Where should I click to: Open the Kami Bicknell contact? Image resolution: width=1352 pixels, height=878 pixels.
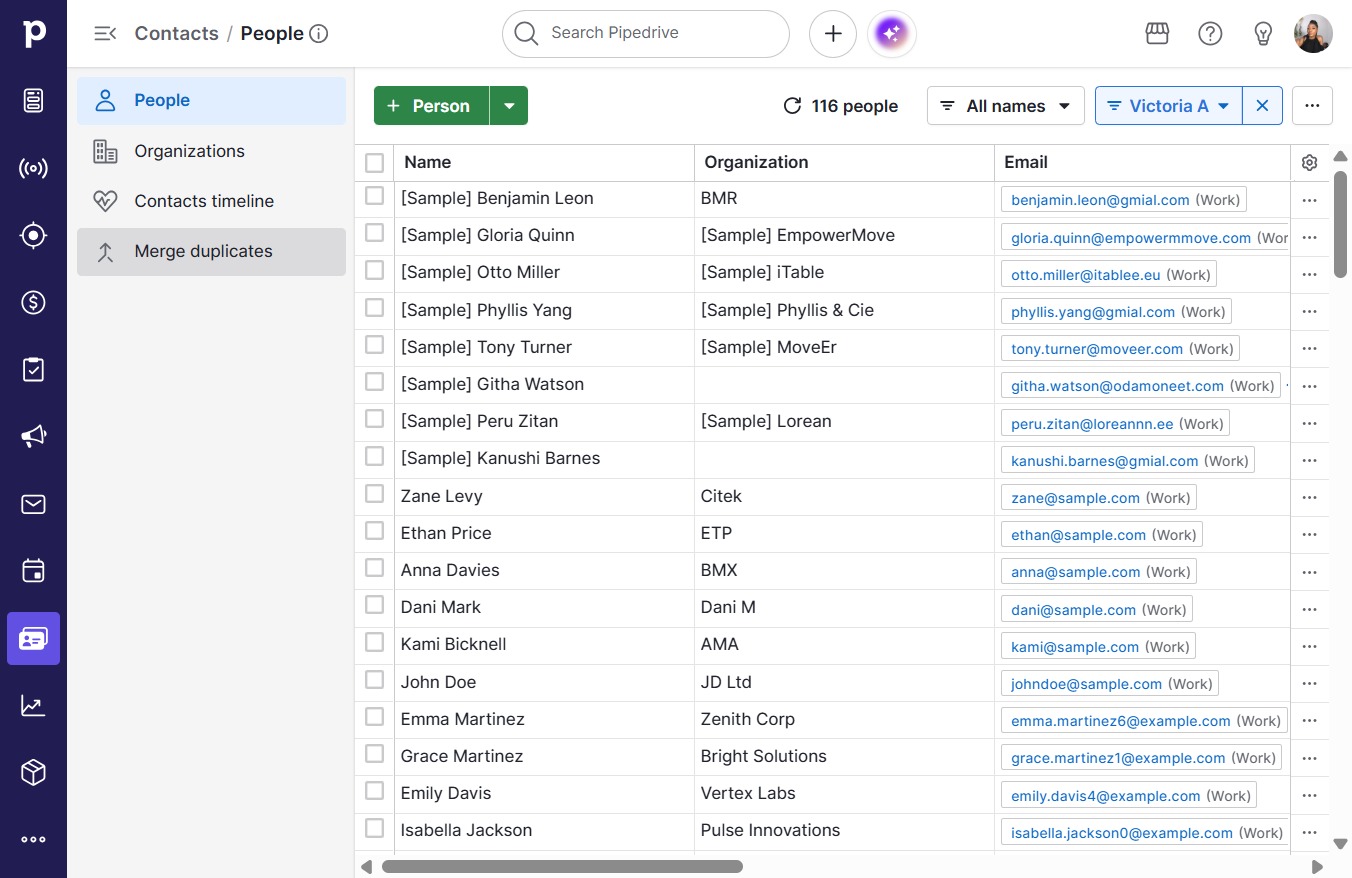point(454,644)
